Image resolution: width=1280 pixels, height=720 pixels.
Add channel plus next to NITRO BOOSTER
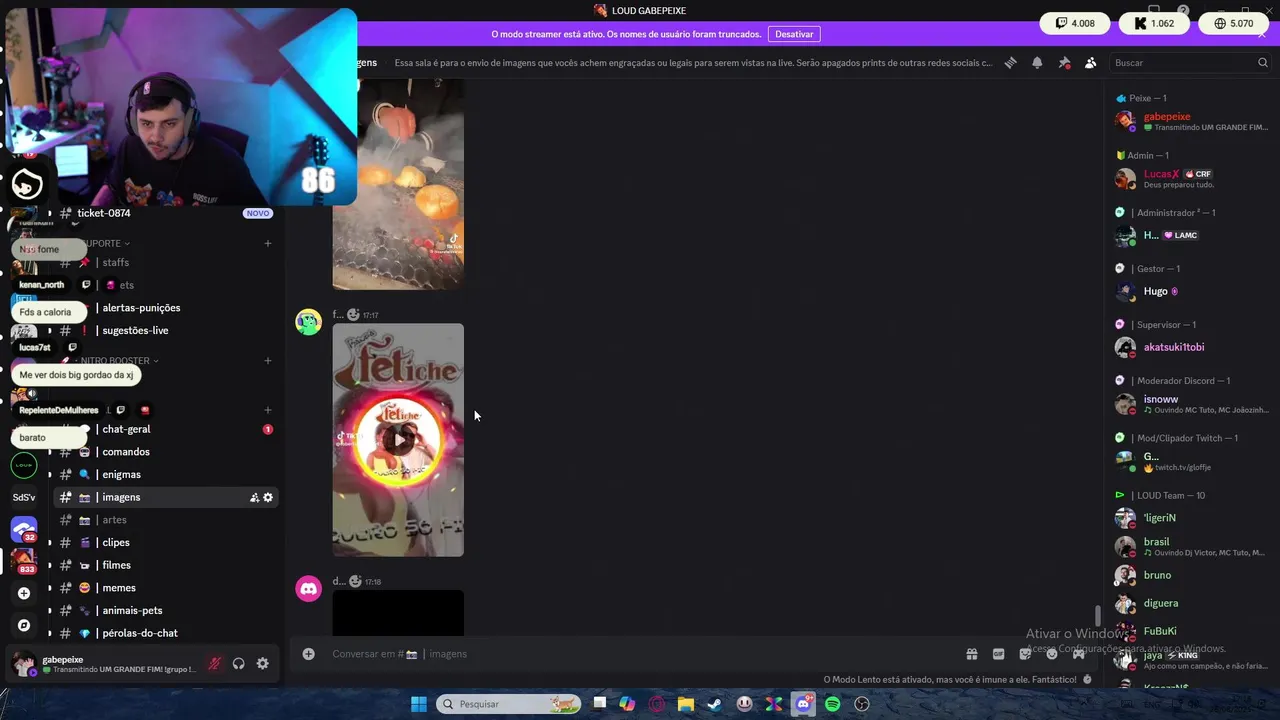pyautogui.click(x=268, y=360)
